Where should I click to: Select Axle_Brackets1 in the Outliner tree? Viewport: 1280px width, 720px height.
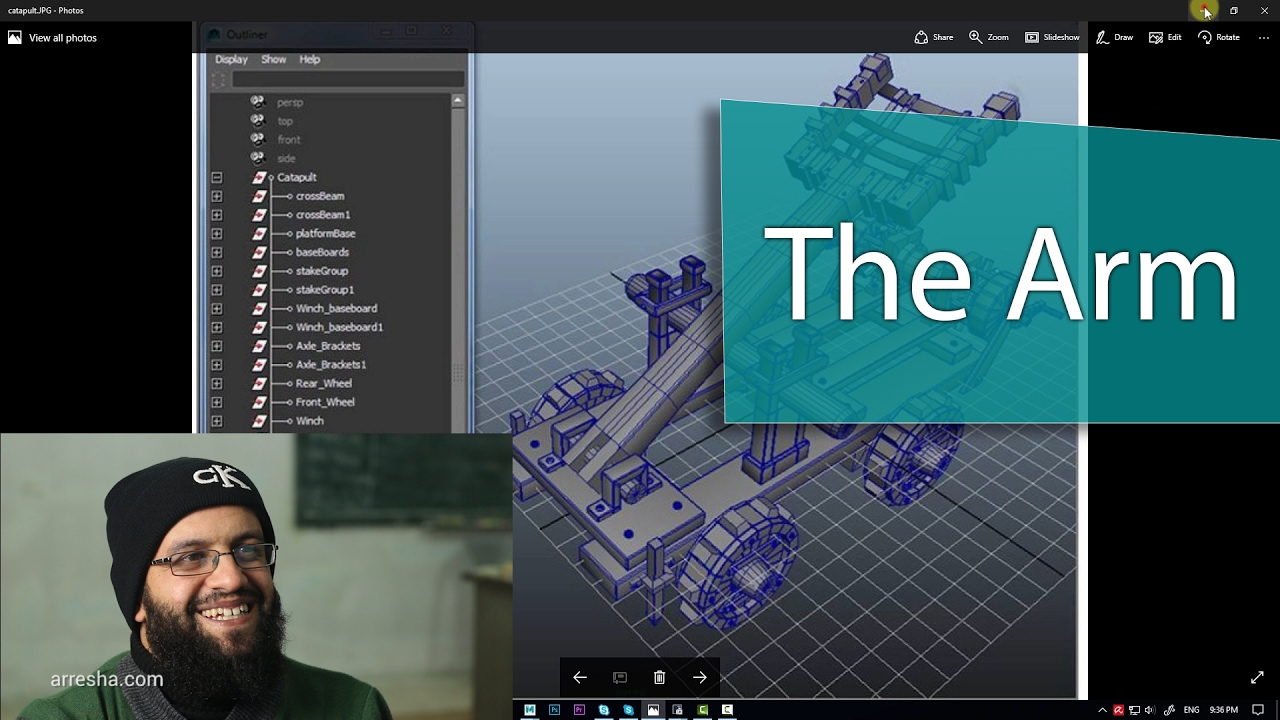pos(331,365)
